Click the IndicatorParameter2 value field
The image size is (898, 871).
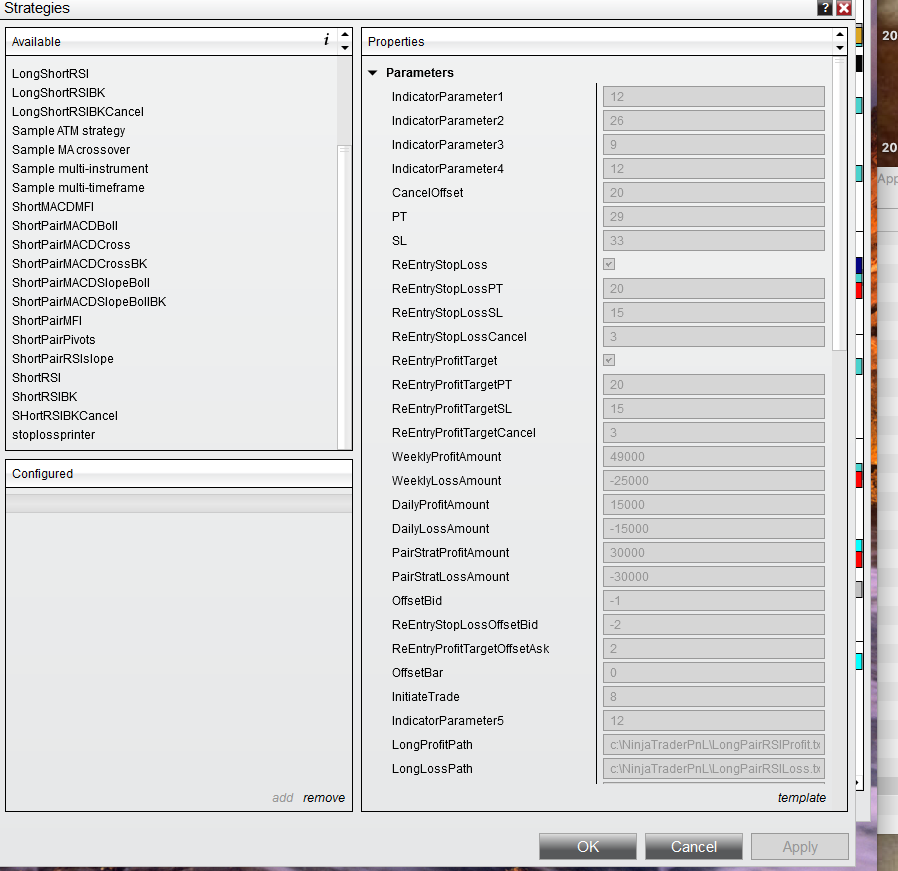click(x=714, y=121)
